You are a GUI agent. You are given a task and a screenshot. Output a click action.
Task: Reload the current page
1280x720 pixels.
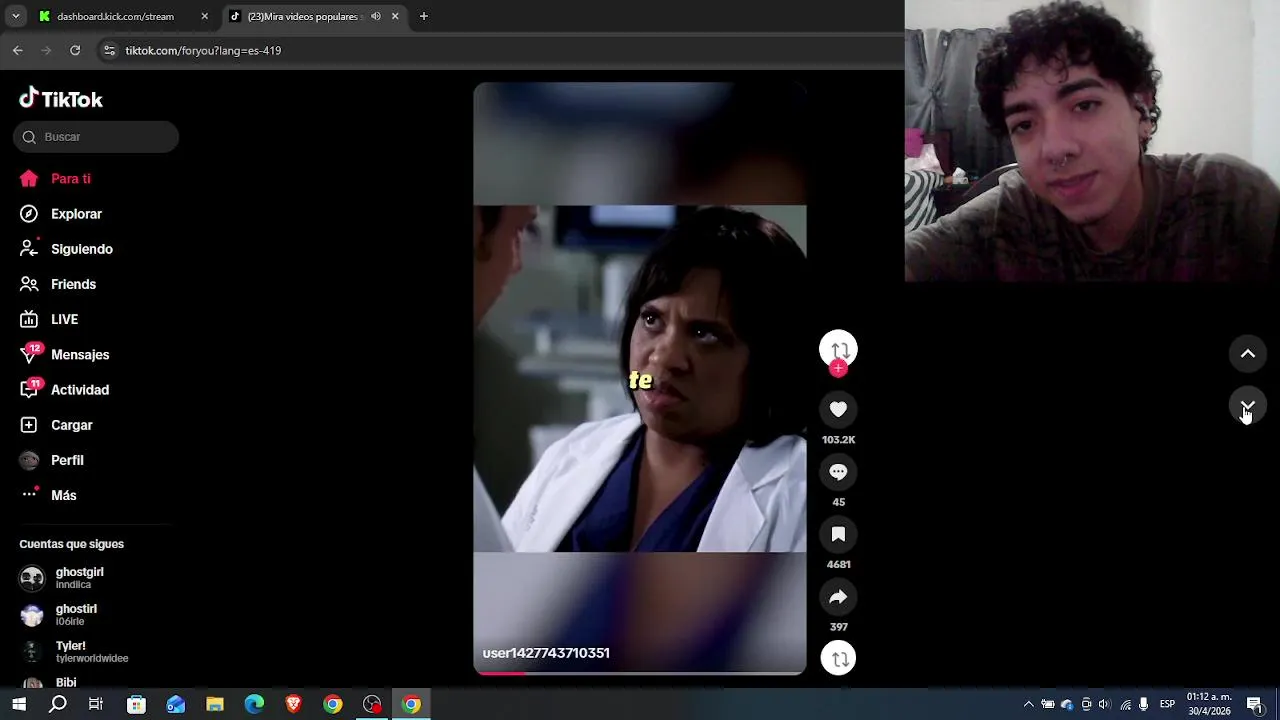click(75, 50)
